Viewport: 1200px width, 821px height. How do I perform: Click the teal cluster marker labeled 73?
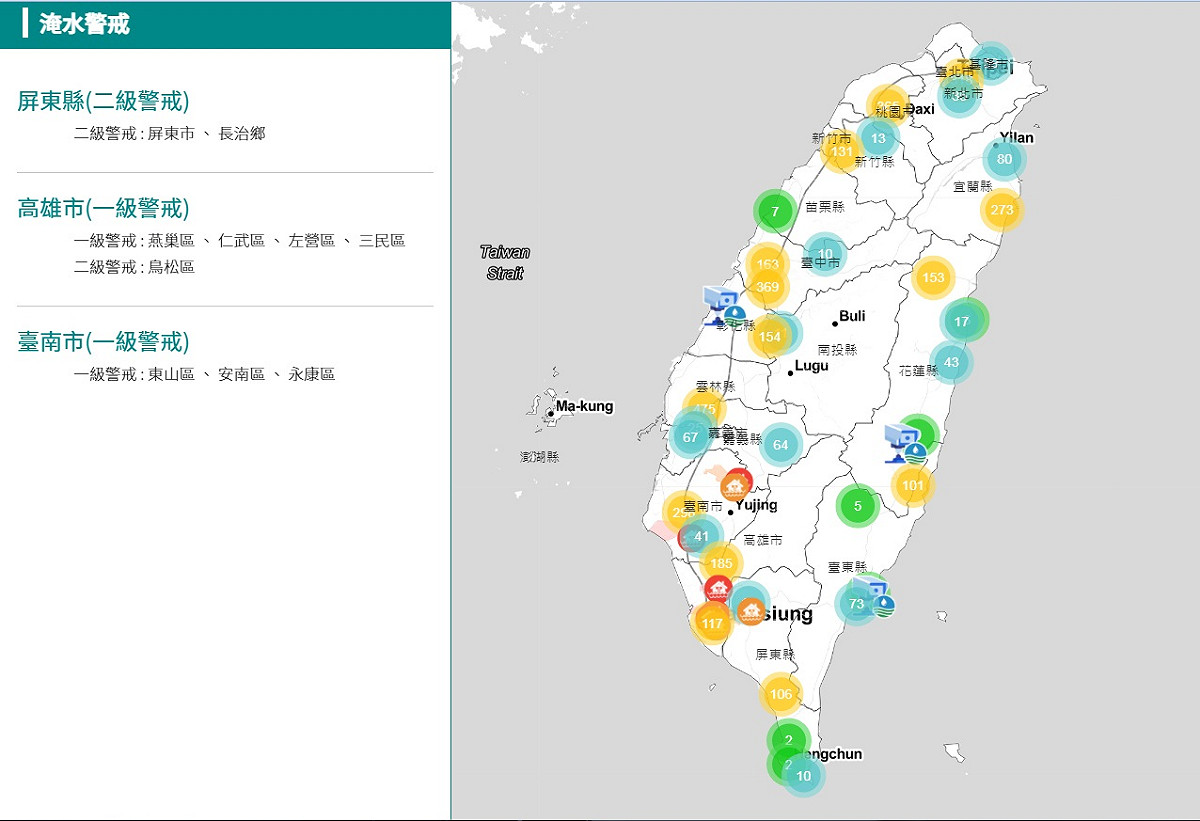point(856,603)
